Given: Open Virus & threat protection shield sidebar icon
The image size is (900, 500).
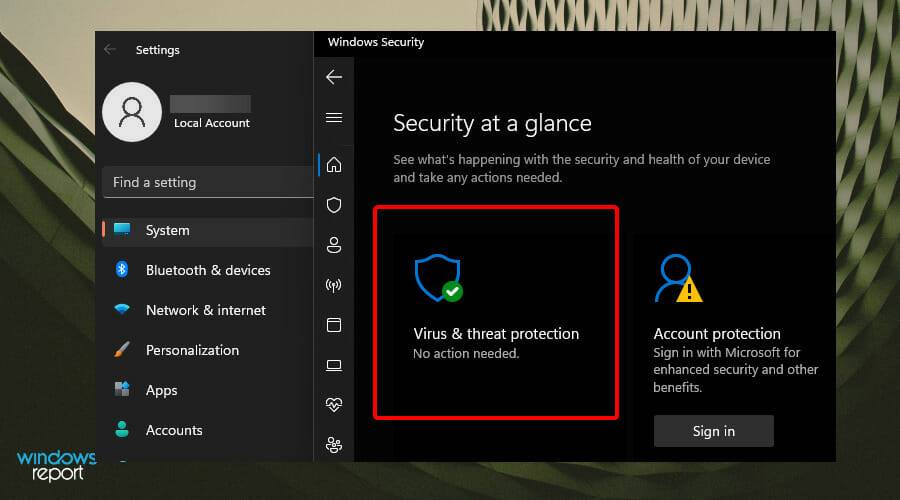Looking at the screenshot, I should [334, 205].
